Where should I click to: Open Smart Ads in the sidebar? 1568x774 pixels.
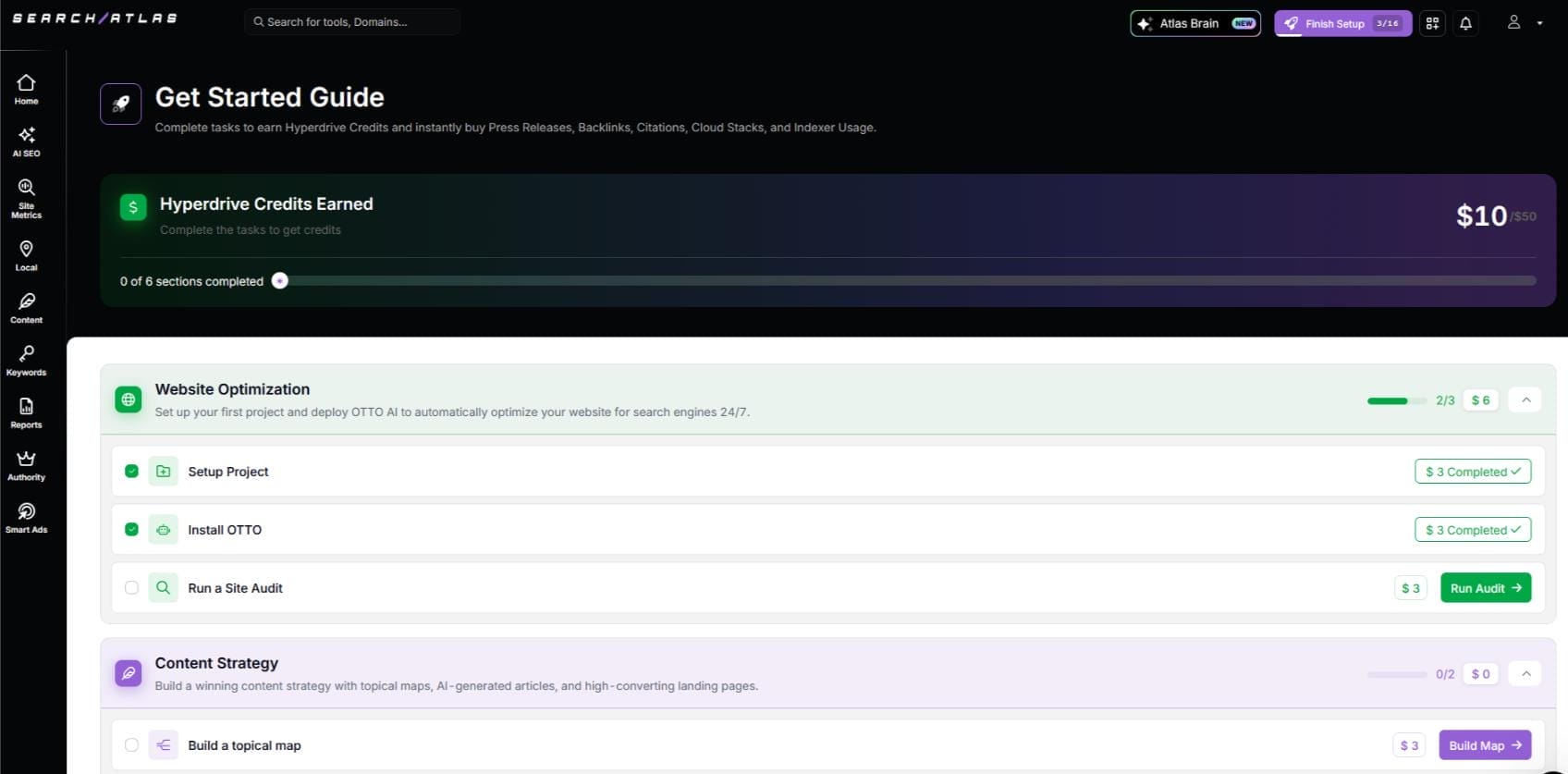pos(26,518)
